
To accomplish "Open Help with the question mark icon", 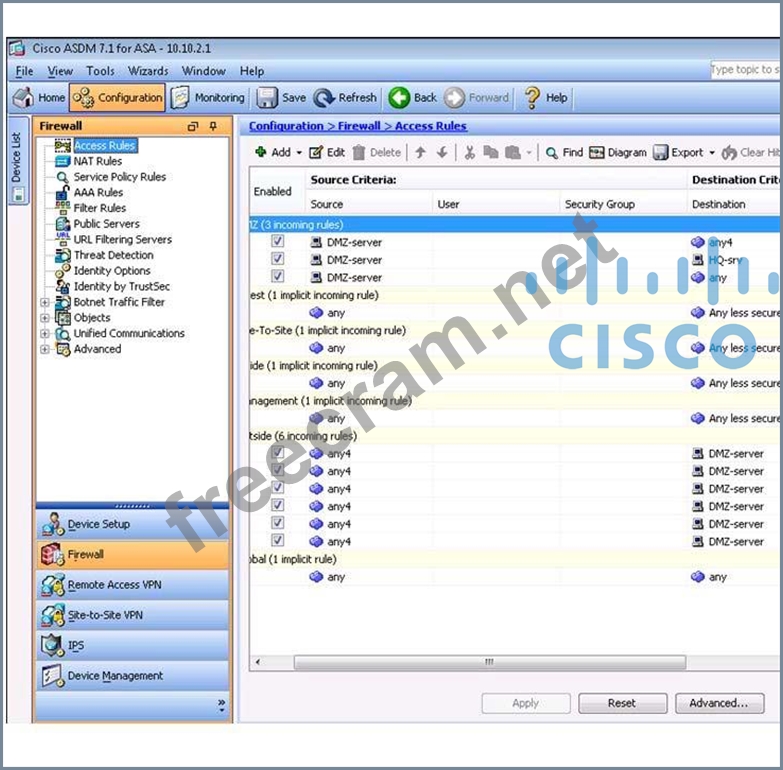I will point(532,98).
